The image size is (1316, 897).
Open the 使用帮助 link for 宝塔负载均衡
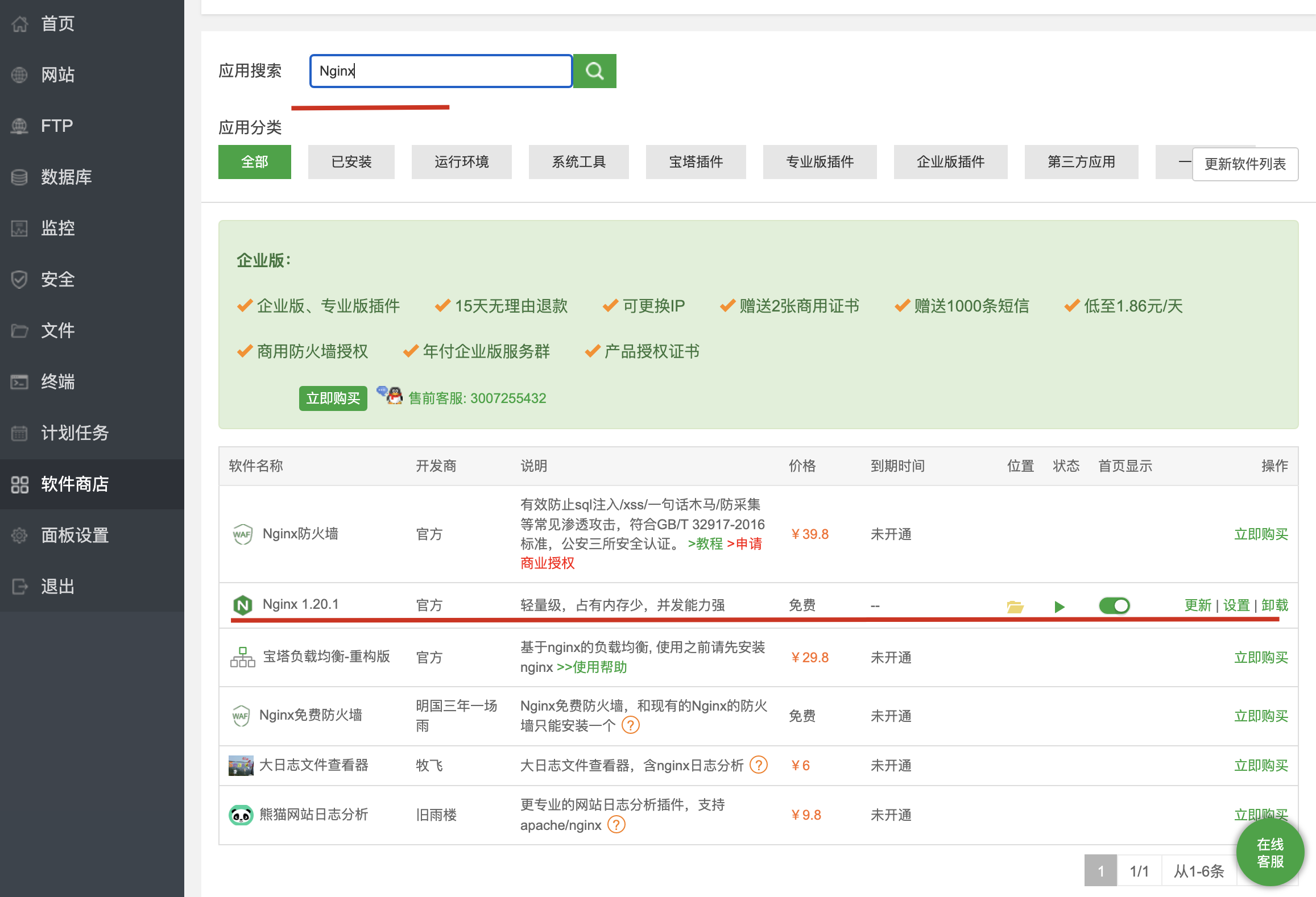click(x=592, y=667)
